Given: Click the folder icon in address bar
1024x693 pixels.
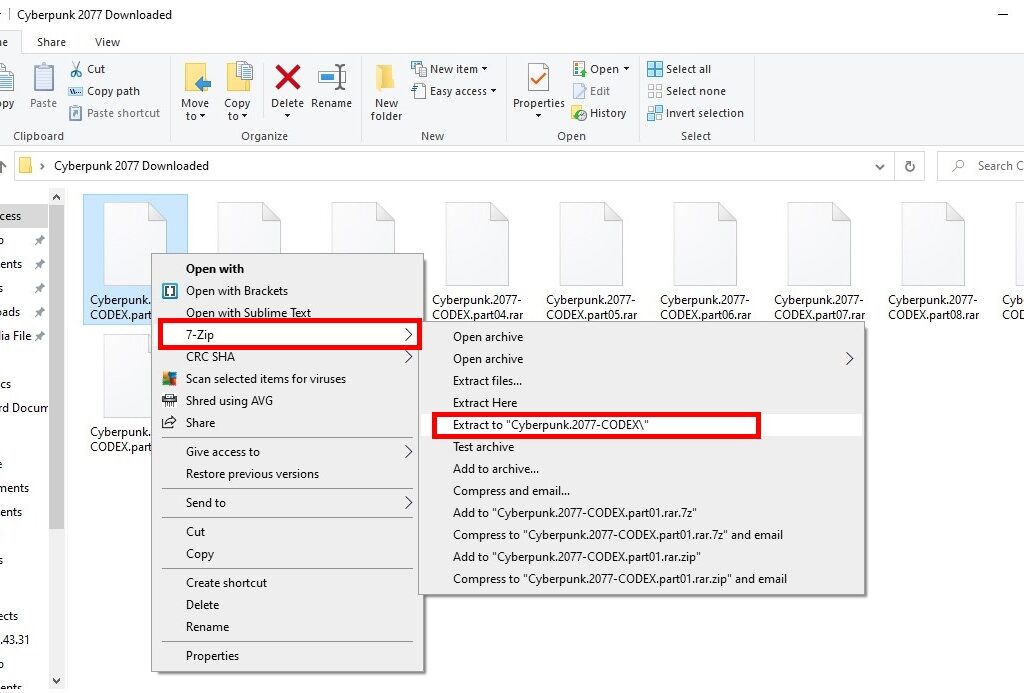Looking at the screenshot, I should 25,165.
